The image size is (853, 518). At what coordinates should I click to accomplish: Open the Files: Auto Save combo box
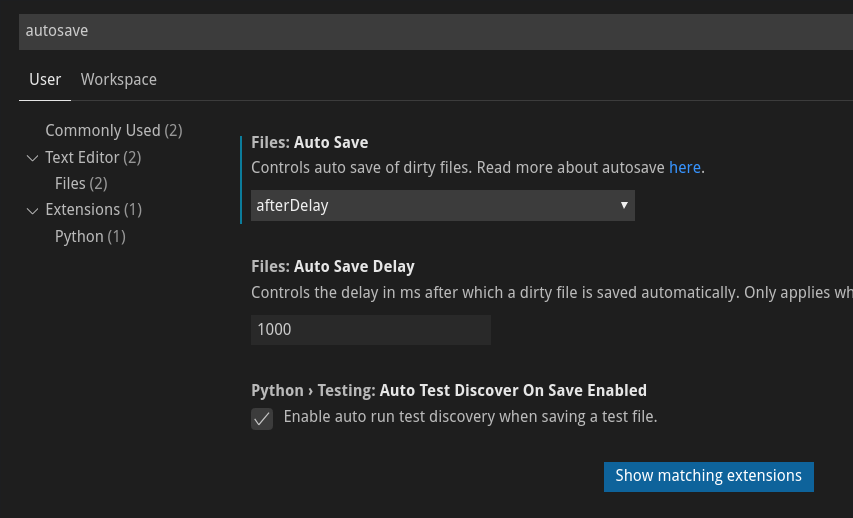[442, 205]
